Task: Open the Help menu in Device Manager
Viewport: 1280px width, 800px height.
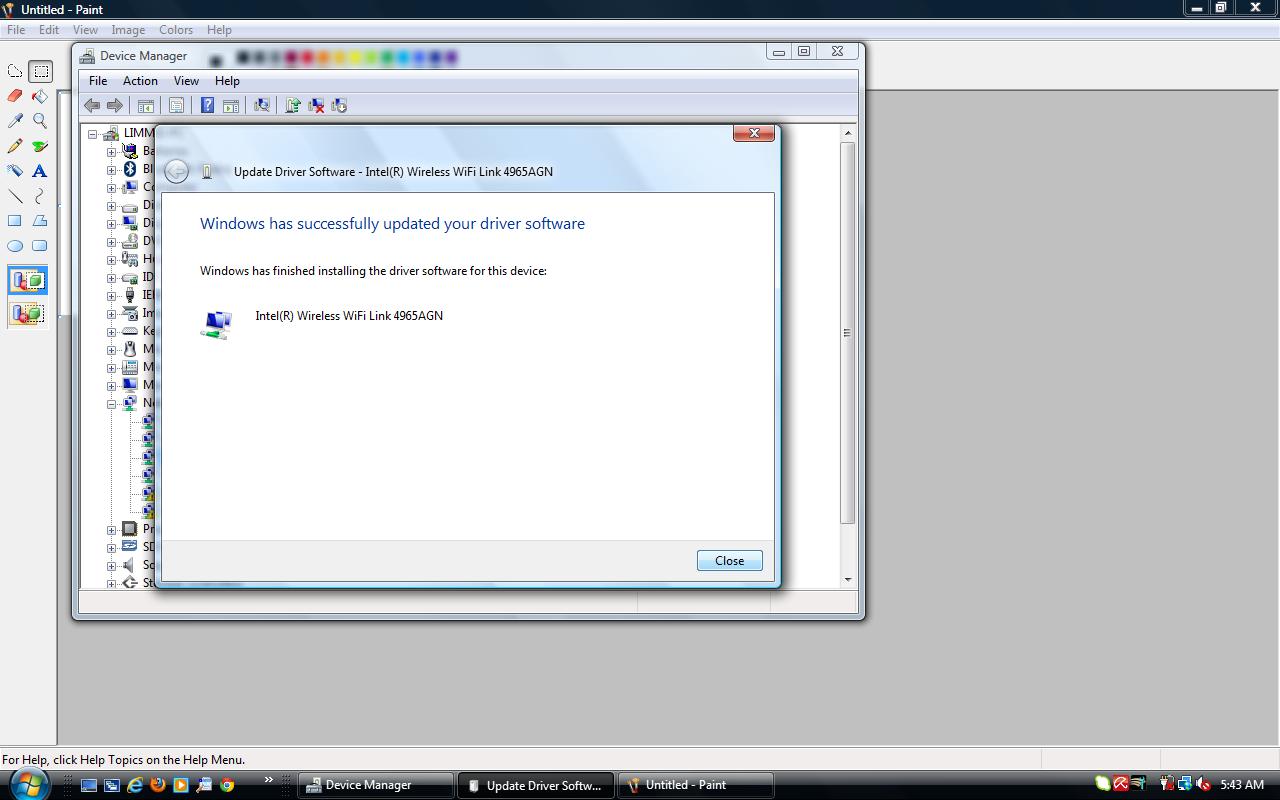Action: tap(227, 81)
